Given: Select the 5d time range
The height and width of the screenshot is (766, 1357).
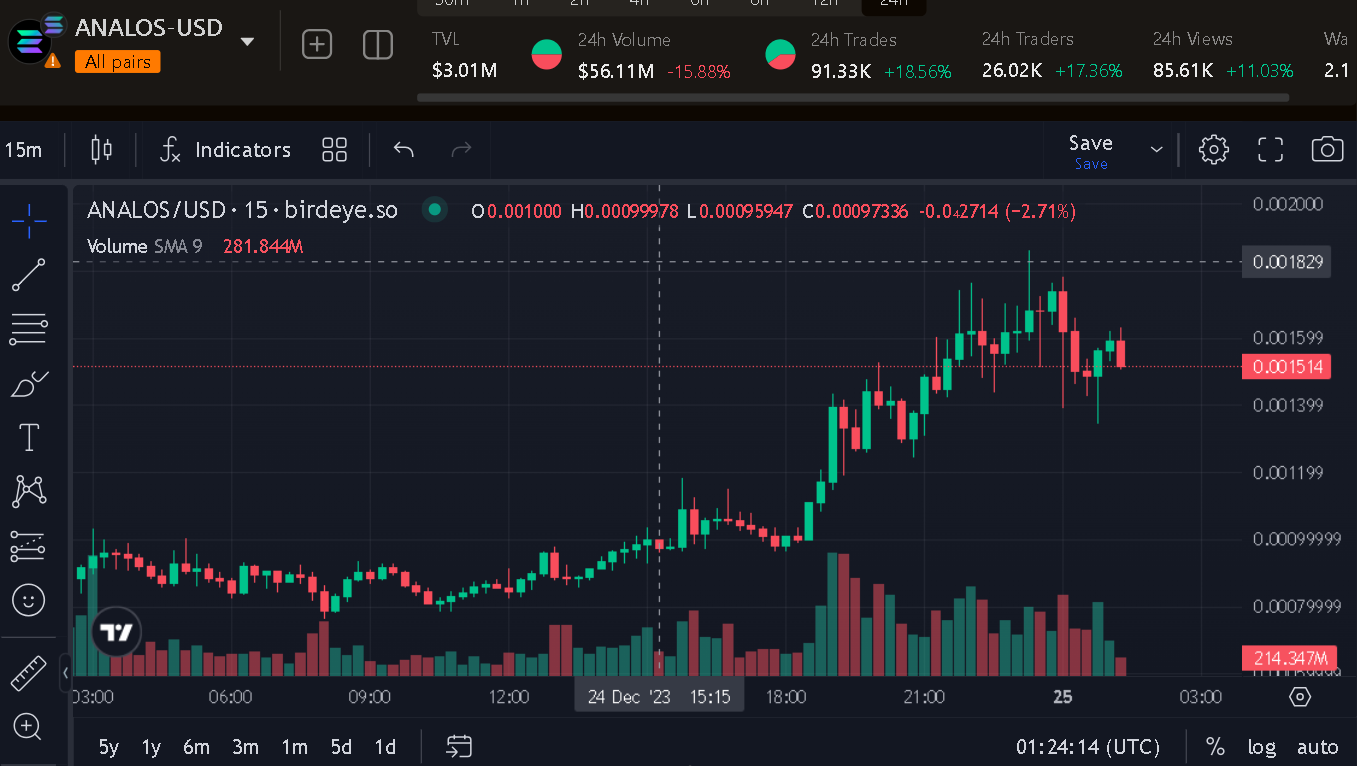Looking at the screenshot, I should point(341,747).
